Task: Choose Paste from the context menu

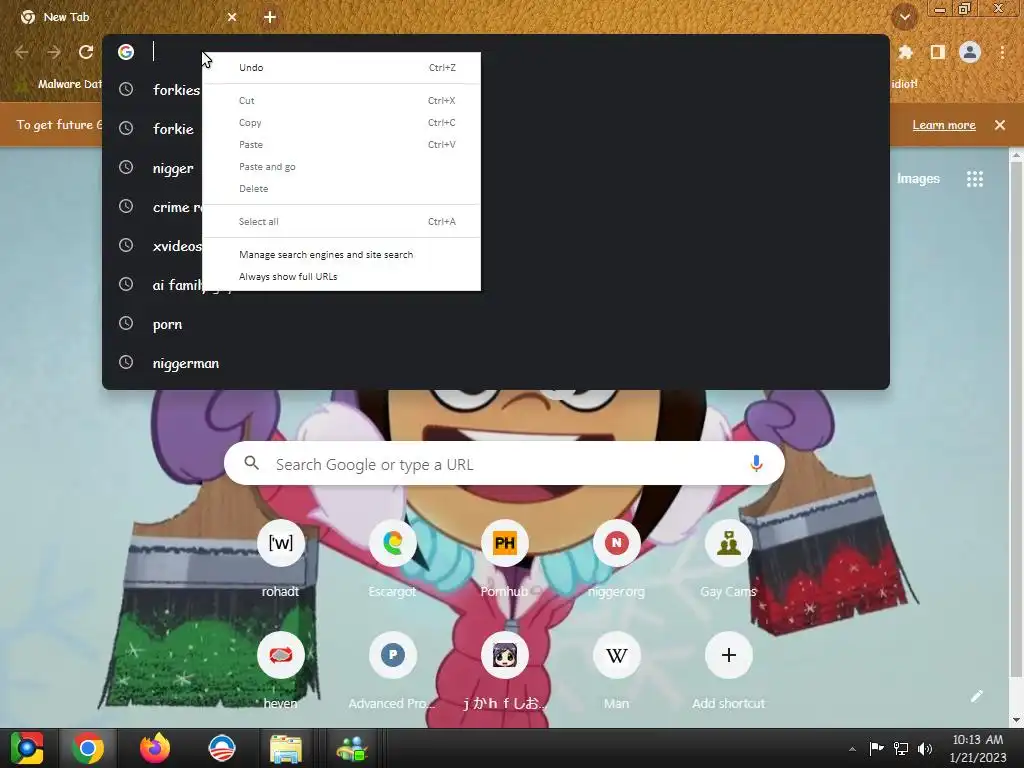Action: coord(342,145)
